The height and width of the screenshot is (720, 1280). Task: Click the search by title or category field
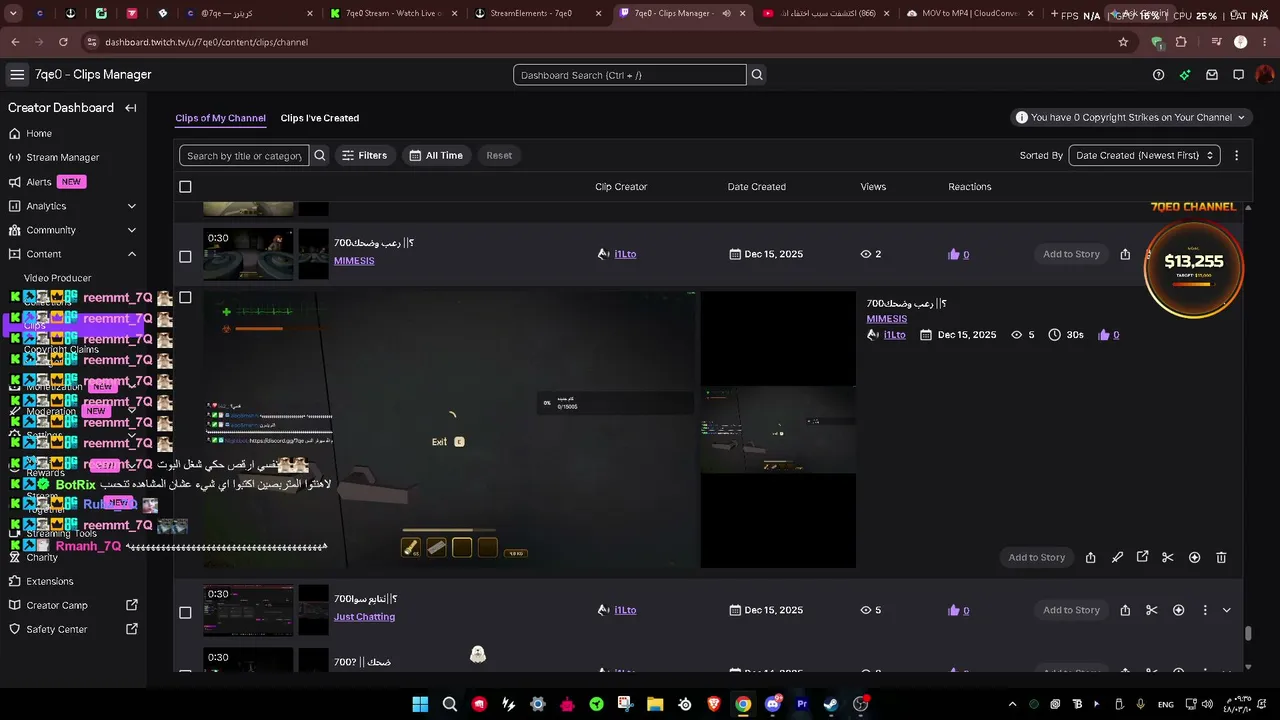(244, 155)
